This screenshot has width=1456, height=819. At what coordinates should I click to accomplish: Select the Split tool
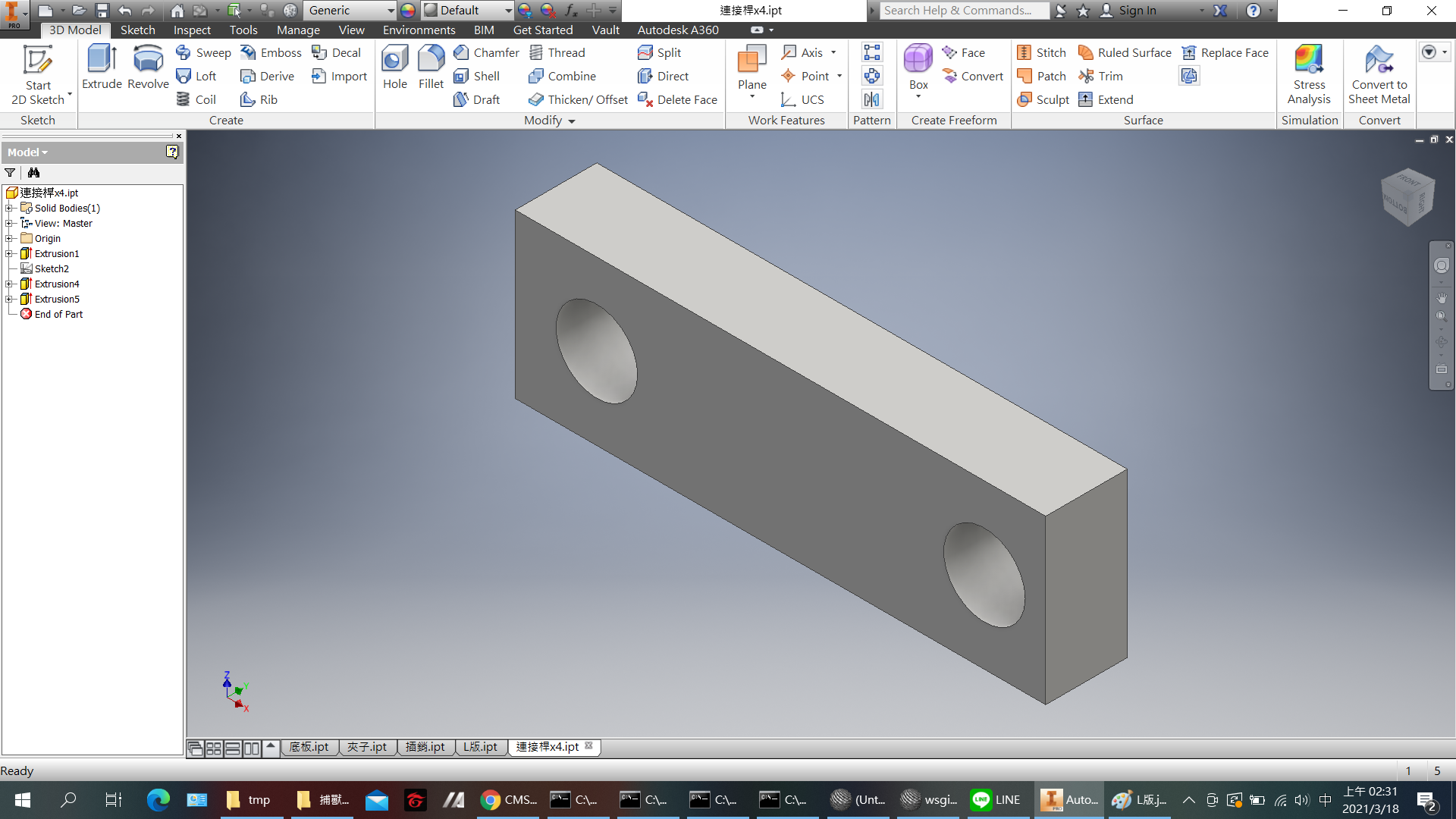coord(659,52)
